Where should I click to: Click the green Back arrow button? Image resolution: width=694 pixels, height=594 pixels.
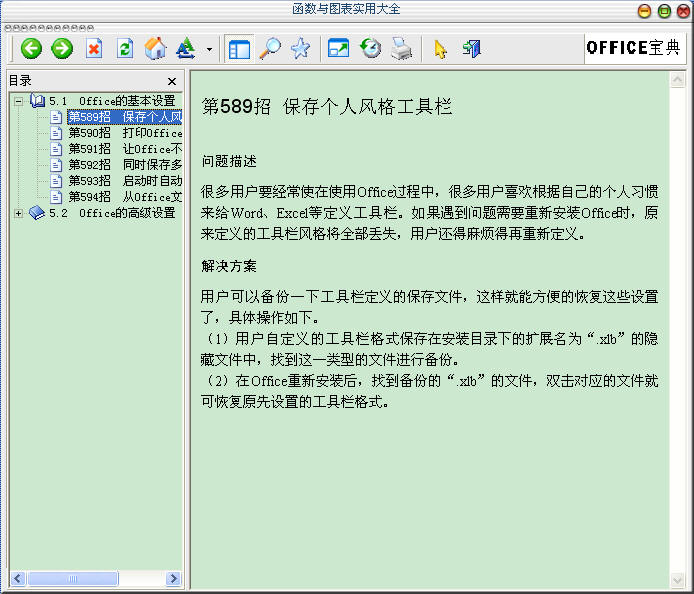tap(31, 48)
